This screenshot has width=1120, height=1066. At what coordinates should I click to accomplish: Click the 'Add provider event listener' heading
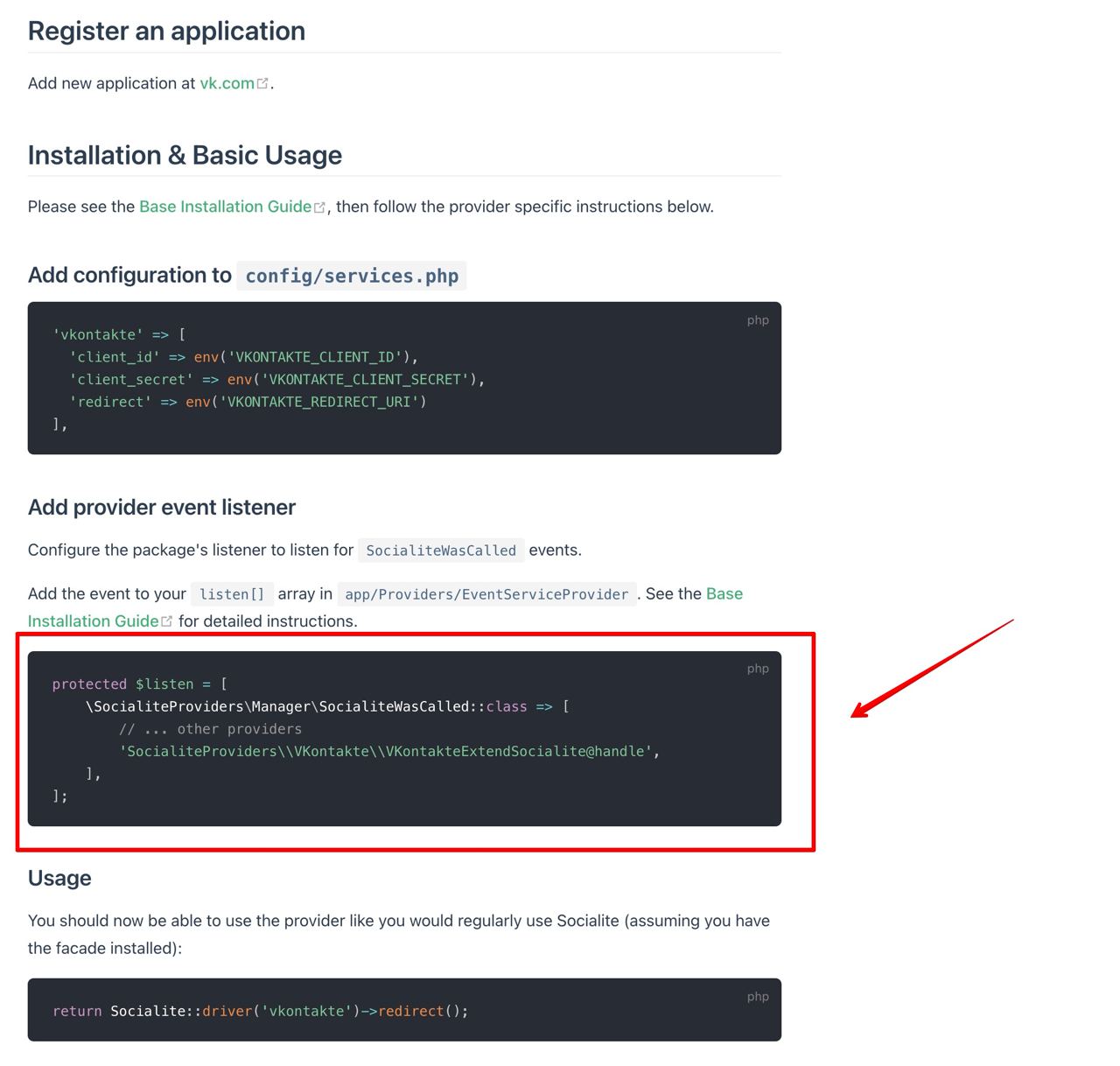click(x=162, y=508)
